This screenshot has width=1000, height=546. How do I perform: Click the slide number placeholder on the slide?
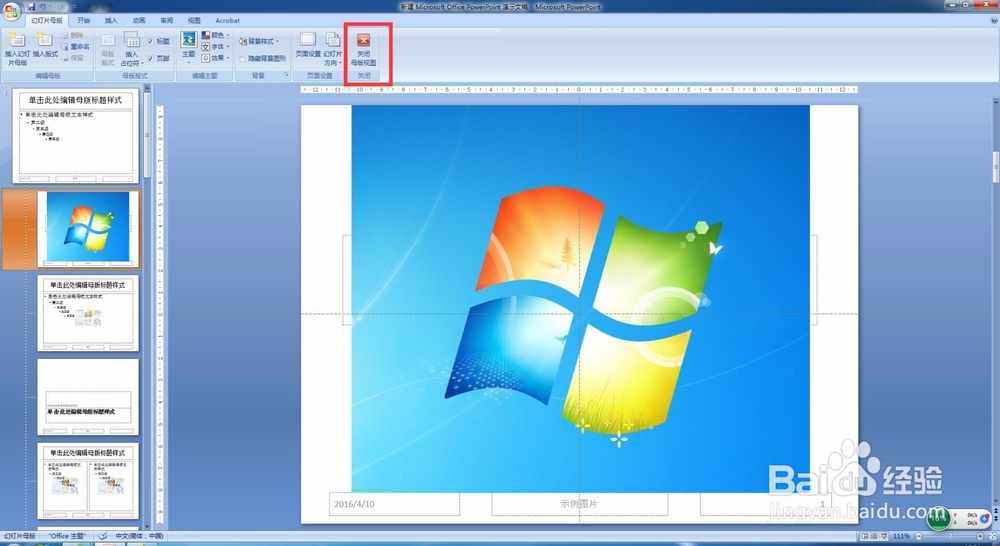(765, 504)
